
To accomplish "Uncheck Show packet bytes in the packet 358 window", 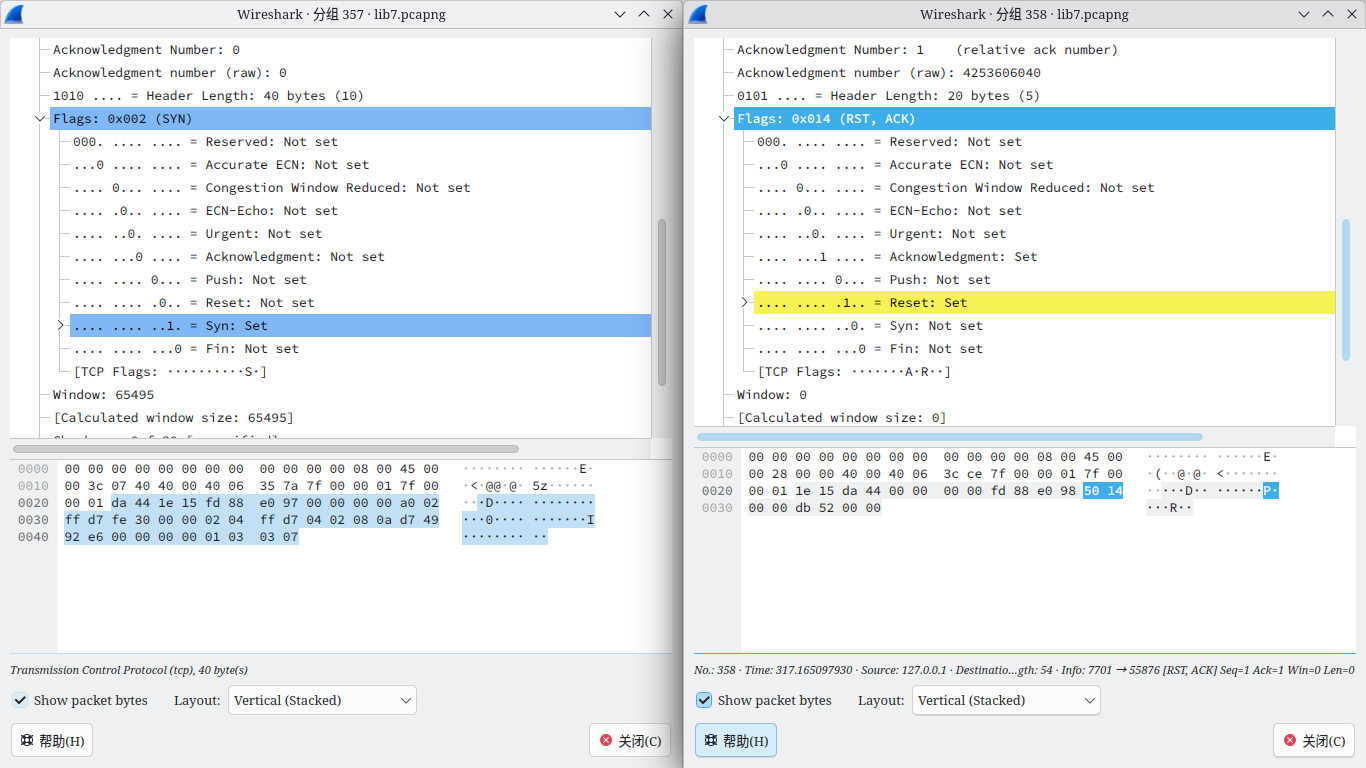I will [x=704, y=700].
